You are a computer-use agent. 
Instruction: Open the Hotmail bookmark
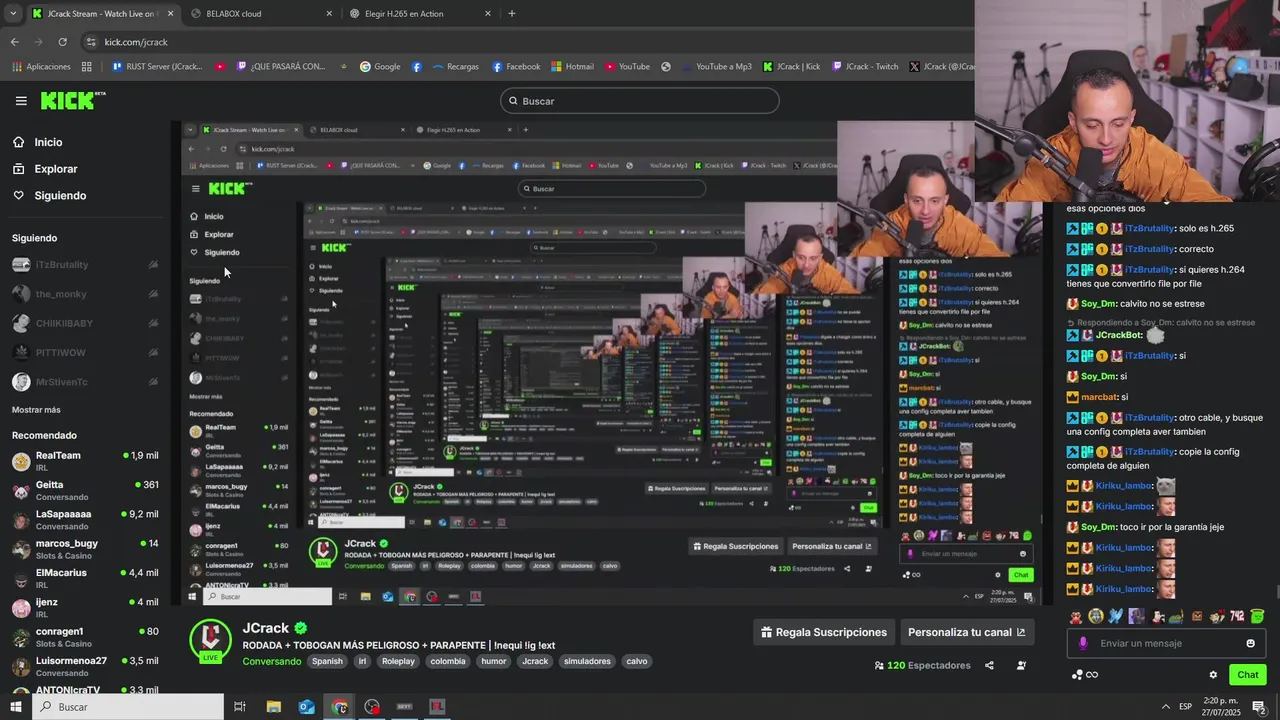tap(571, 67)
